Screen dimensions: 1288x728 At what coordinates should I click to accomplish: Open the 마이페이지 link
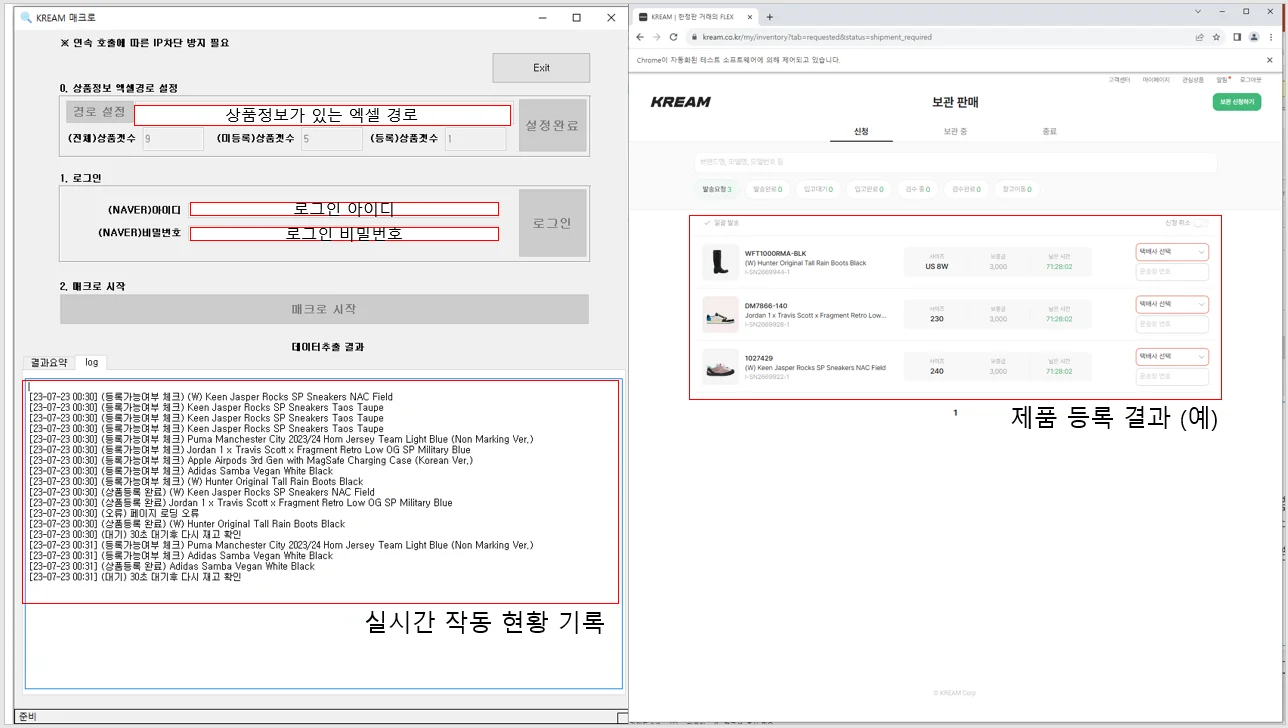(1156, 79)
